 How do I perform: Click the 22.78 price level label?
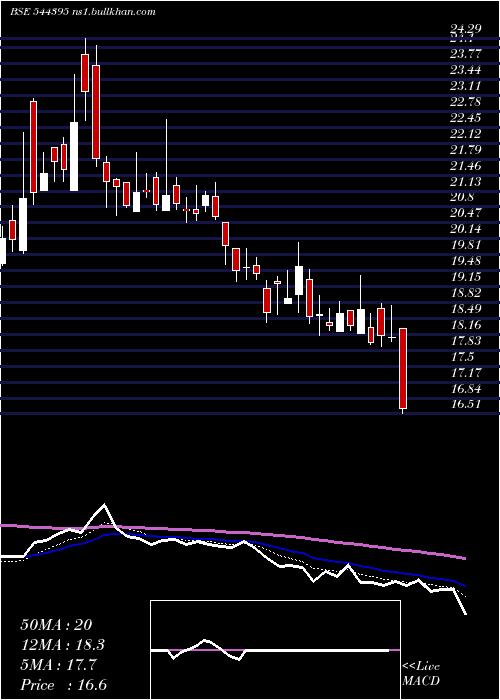466,102
